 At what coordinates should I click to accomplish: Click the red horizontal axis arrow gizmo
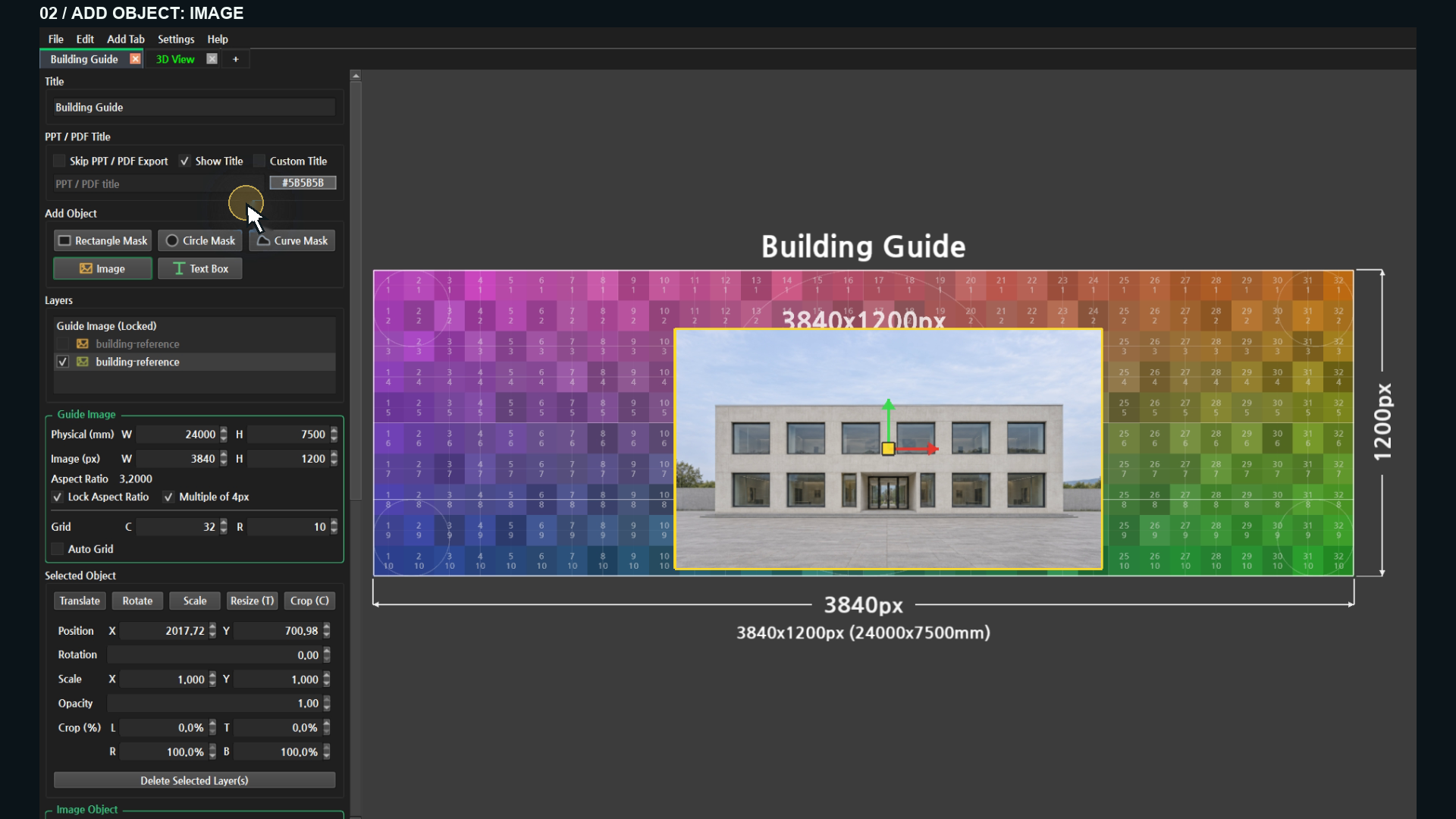[918, 449]
